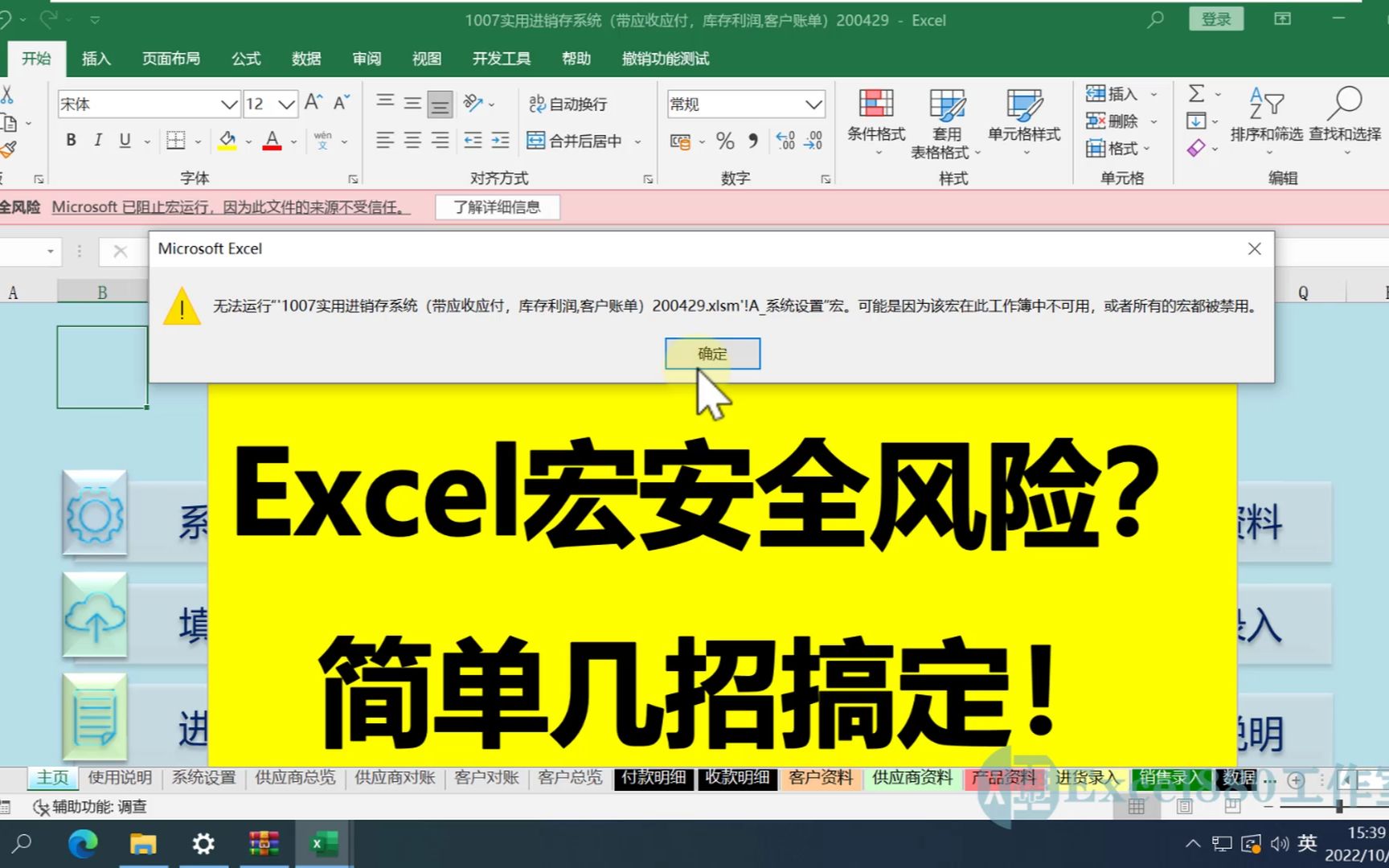
Task: Open 排序和筛选 sort and filter
Action: click(x=1266, y=119)
